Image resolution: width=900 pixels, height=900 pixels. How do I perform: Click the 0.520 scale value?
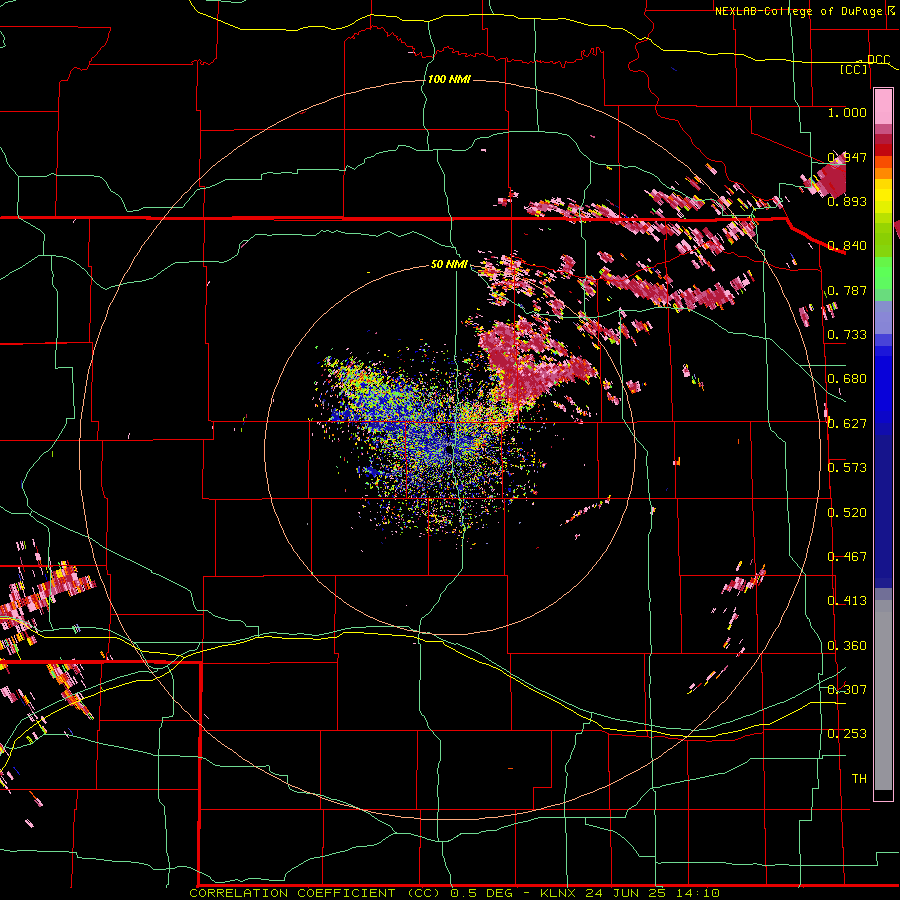(847, 513)
